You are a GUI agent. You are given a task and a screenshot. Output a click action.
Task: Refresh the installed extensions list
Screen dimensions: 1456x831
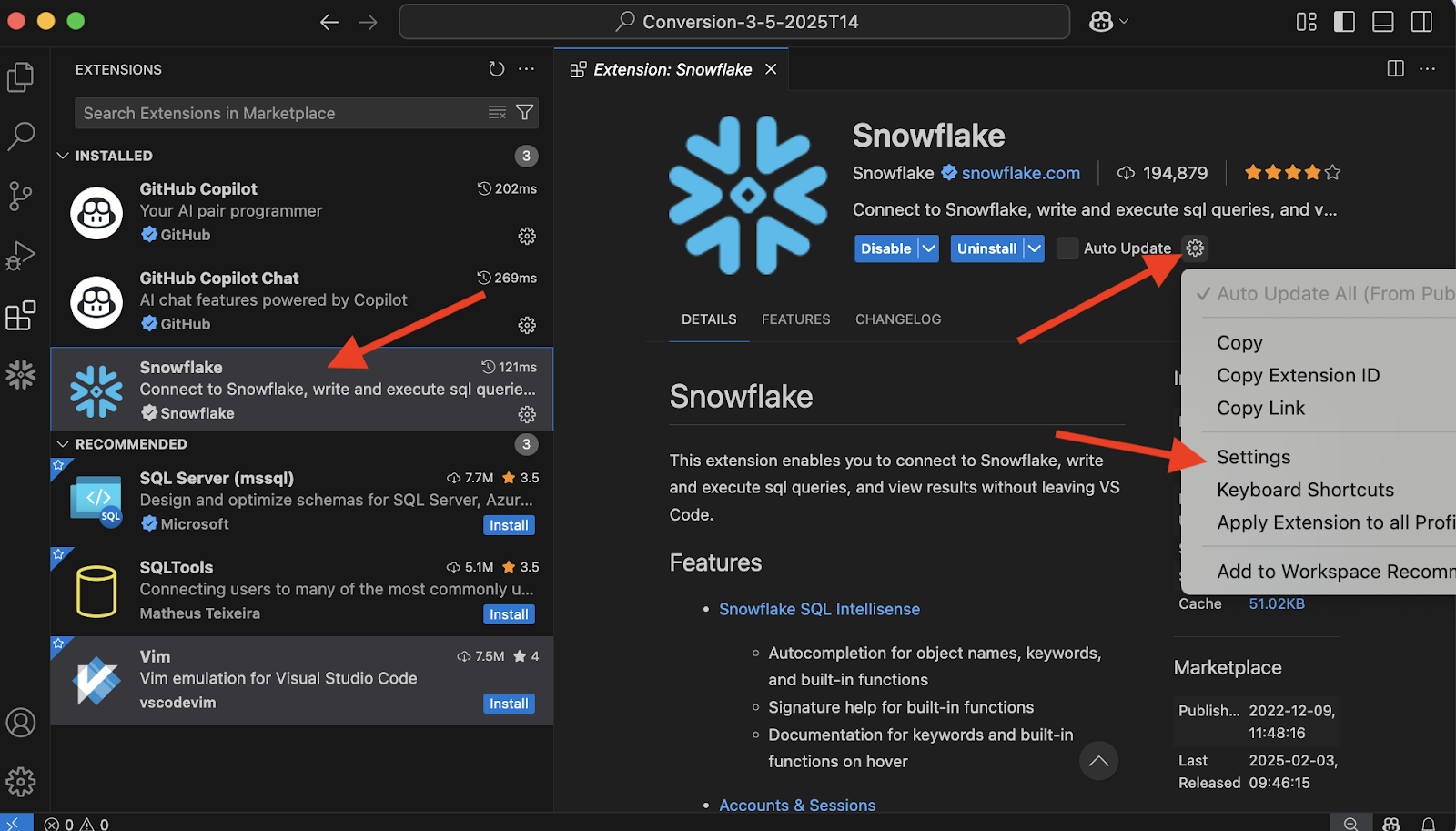(x=495, y=68)
